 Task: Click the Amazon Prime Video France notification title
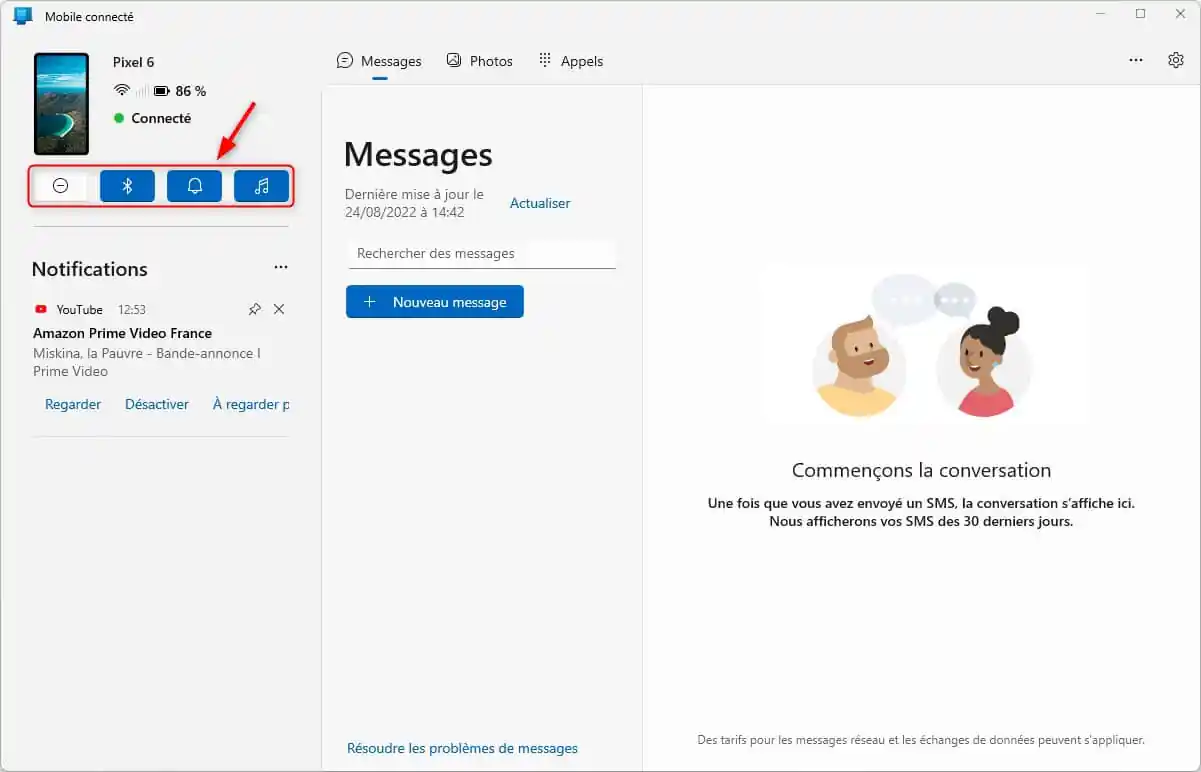click(122, 333)
